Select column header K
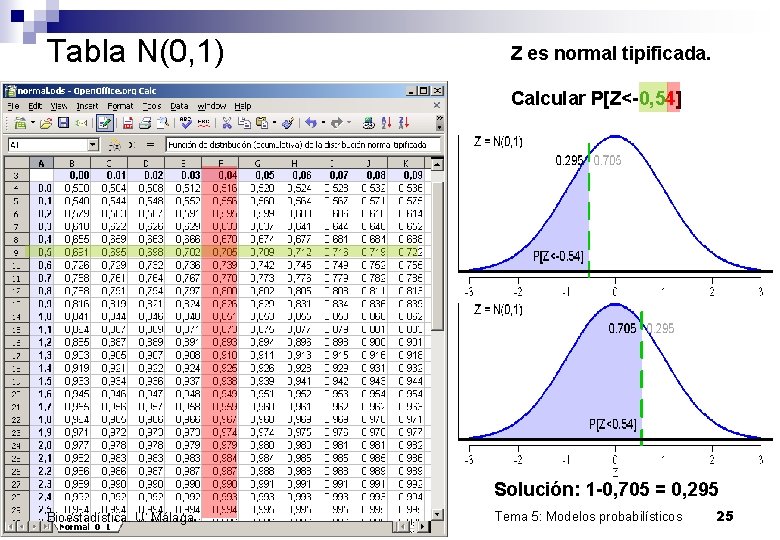Viewport: 780px width, 540px height. click(x=406, y=163)
